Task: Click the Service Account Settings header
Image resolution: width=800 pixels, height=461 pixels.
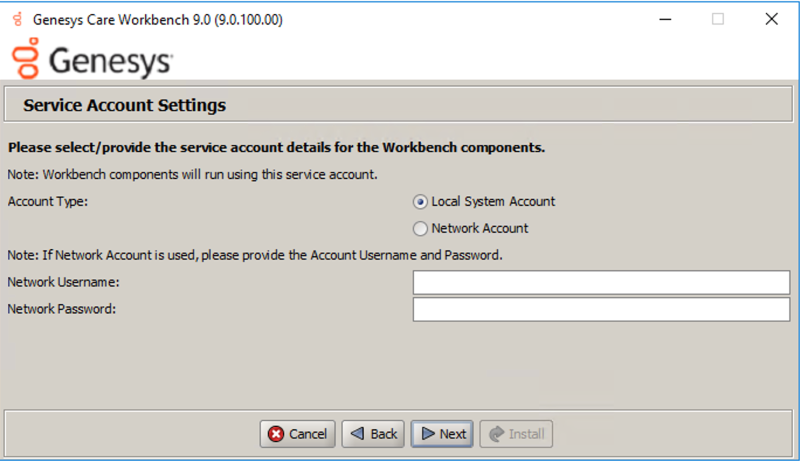Action: click(x=125, y=105)
